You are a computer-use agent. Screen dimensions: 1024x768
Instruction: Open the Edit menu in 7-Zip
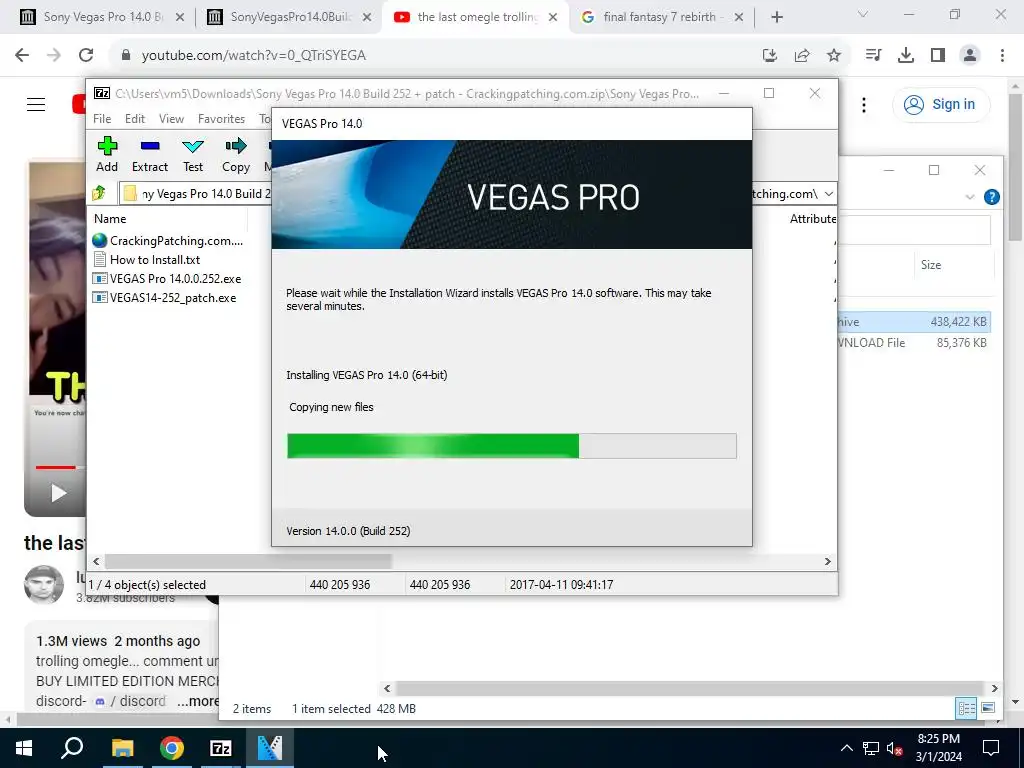click(x=135, y=119)
